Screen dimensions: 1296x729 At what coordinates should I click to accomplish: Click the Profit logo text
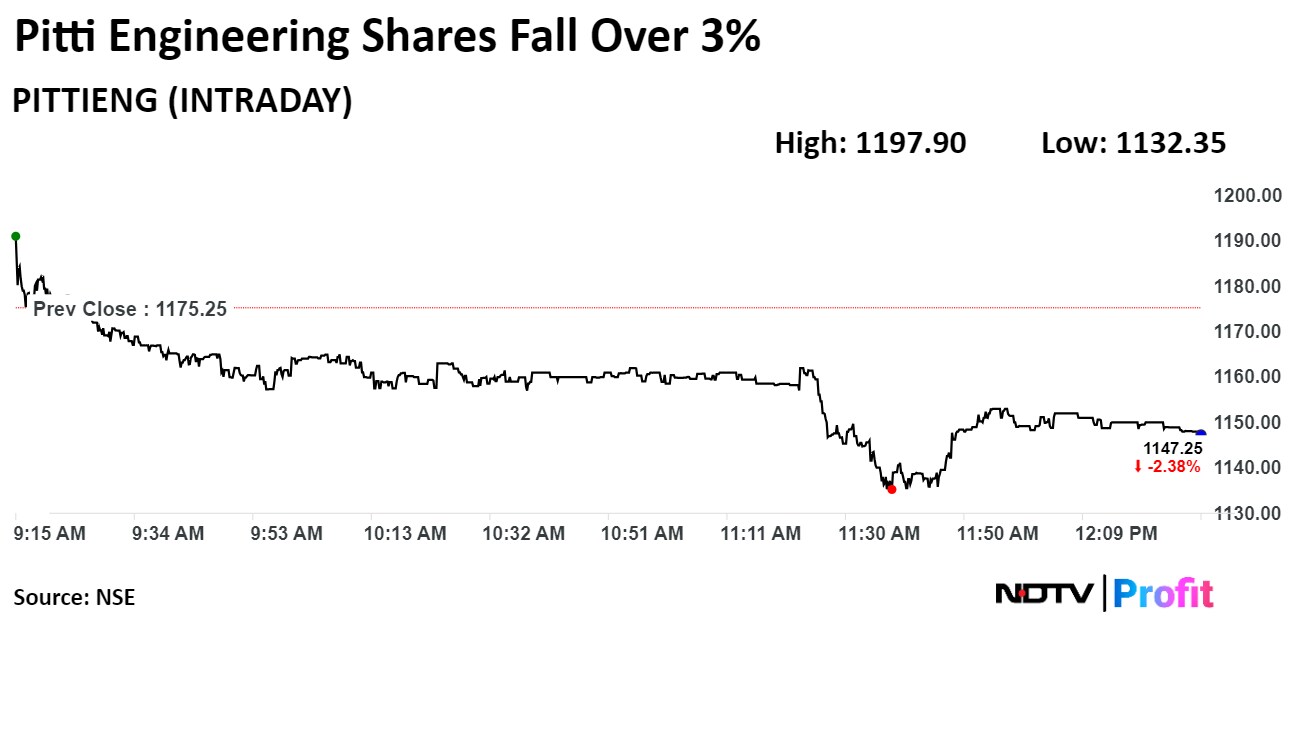tap(1163, 593)
